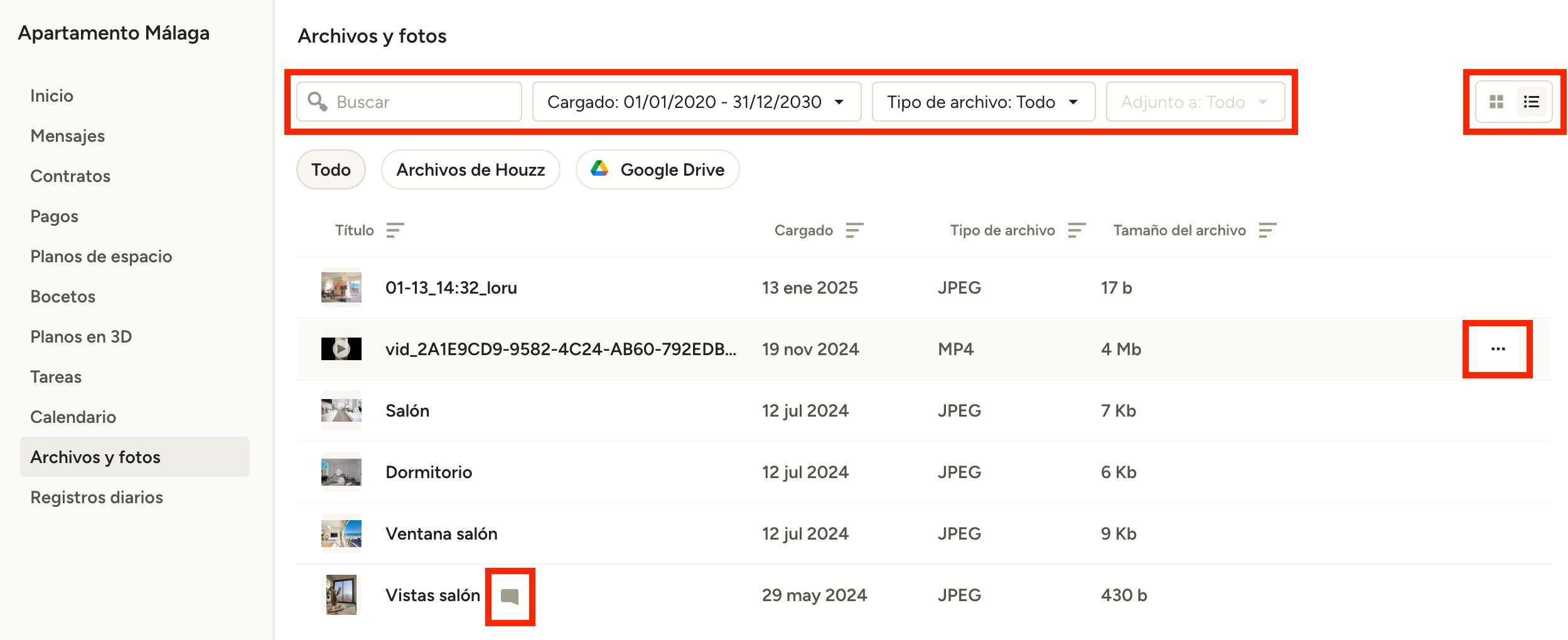Image resolution: width=1568 pixels, height=640 pixels.
Task: Click comment icon next to Vistas salón
Action: 510,597
